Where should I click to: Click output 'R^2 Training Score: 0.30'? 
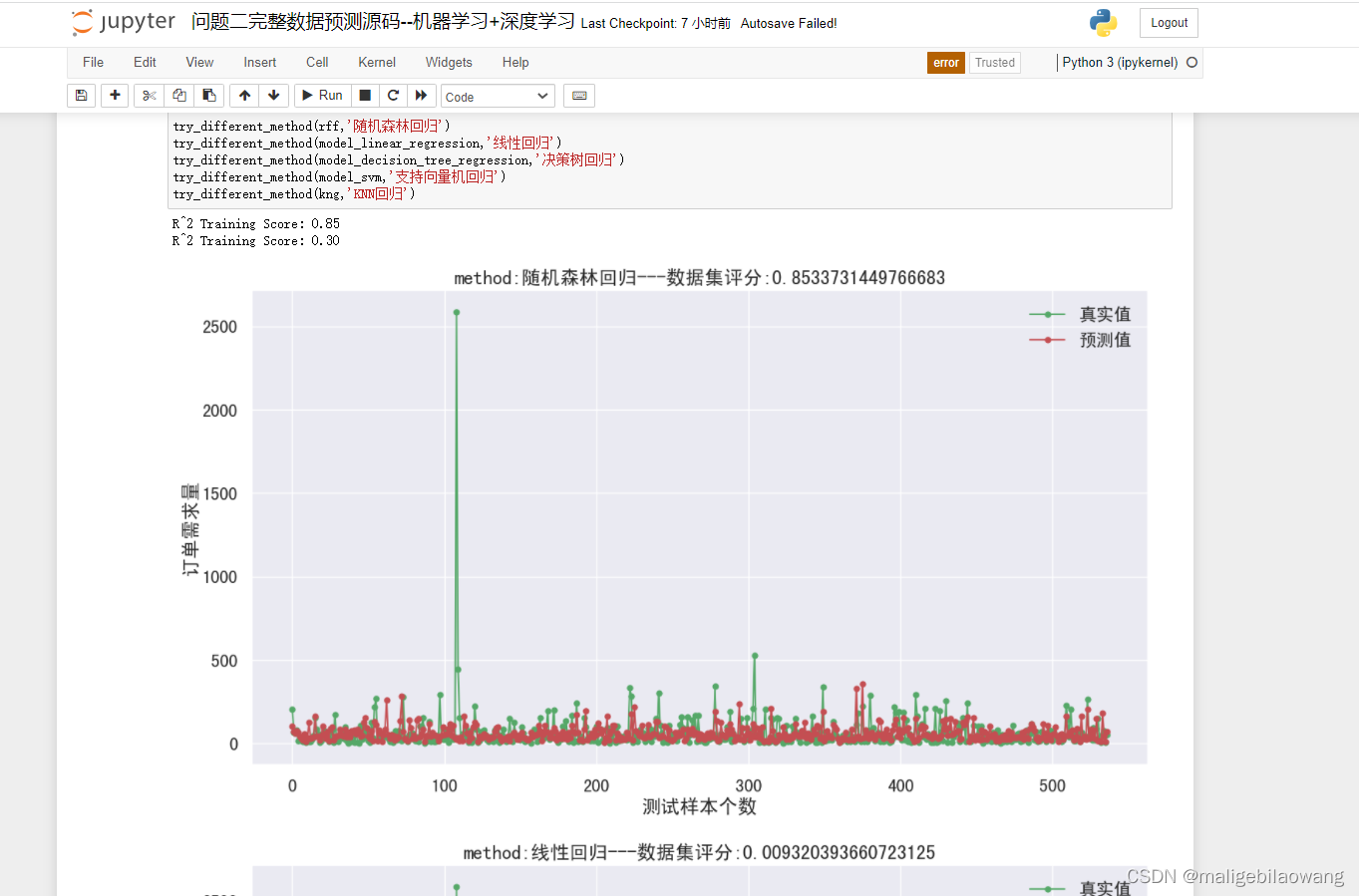pos(256,240)
